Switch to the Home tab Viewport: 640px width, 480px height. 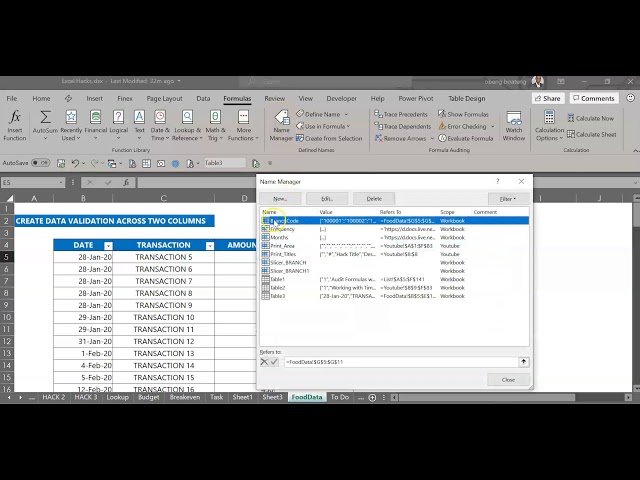pyautogui.click(x=41, y=98)
